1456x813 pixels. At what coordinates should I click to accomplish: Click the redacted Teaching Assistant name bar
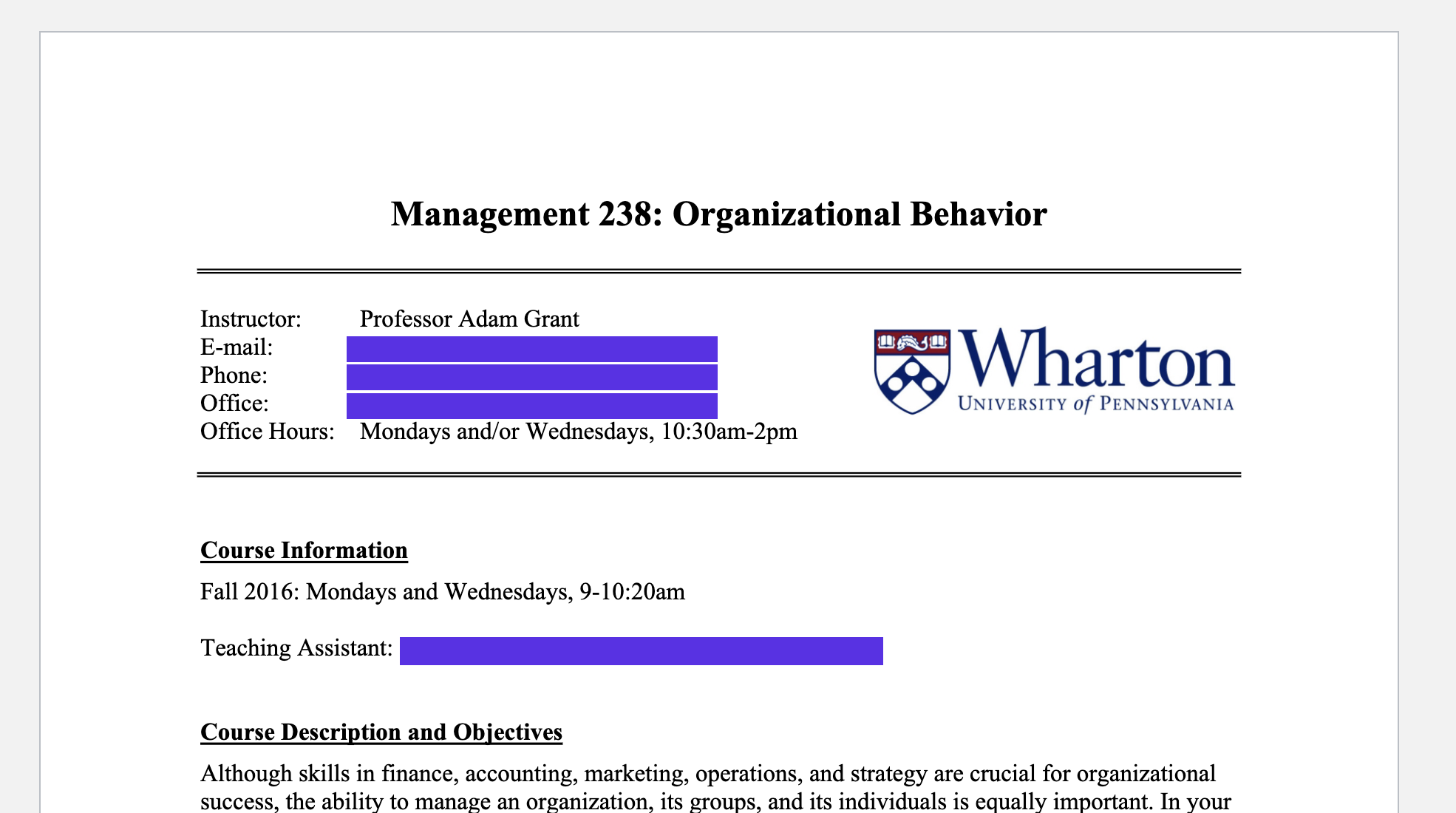click(641, 650)
